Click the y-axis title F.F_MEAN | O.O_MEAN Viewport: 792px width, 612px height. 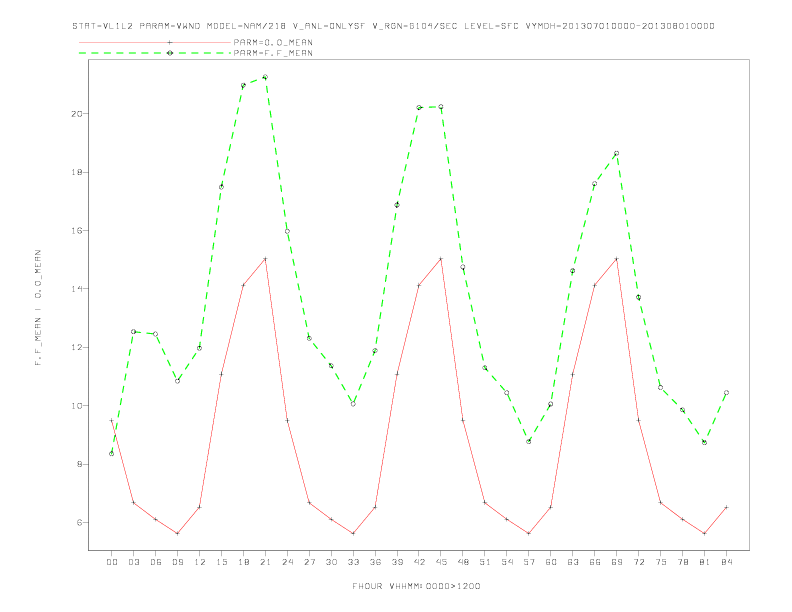[x=38, y=308]
